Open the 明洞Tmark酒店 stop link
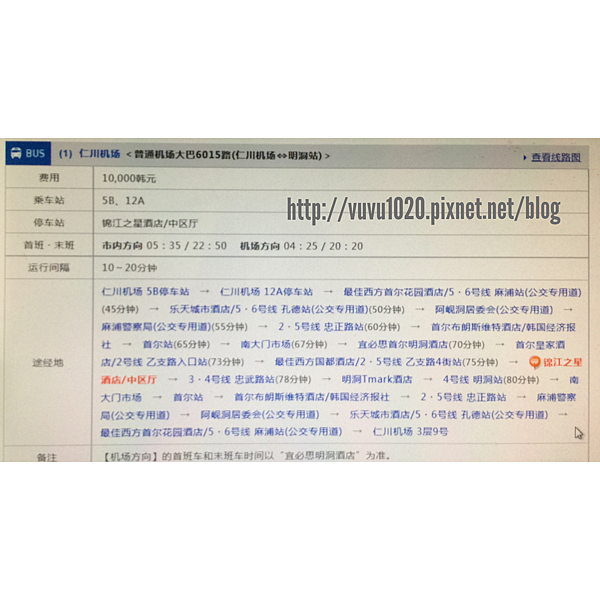The height and width of the screenshot is (600, 600). point(377,380)
